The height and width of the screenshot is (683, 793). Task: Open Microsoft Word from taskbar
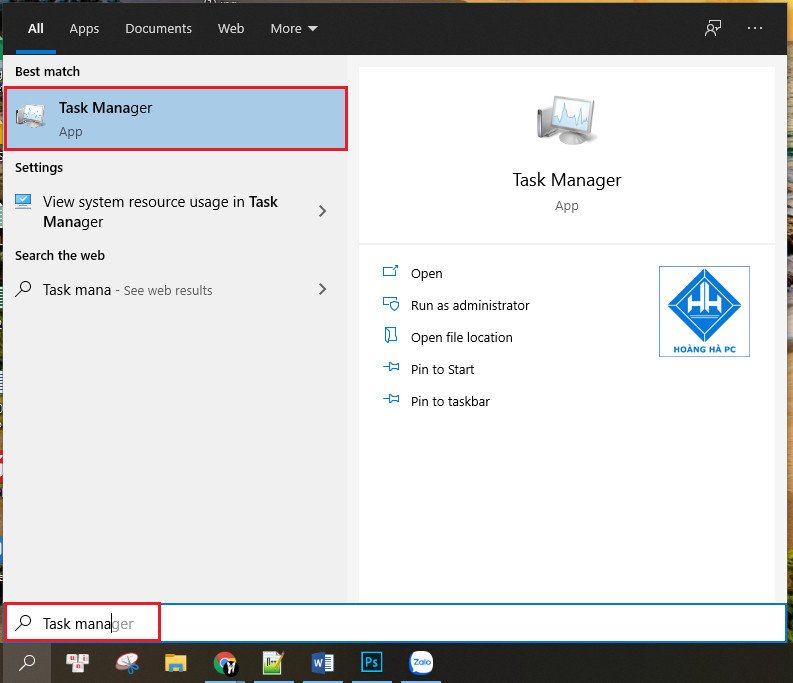tap(322, 662)
